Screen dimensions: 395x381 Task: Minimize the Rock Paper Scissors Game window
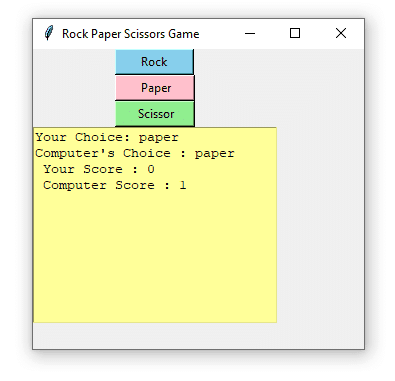coord(250,33)
